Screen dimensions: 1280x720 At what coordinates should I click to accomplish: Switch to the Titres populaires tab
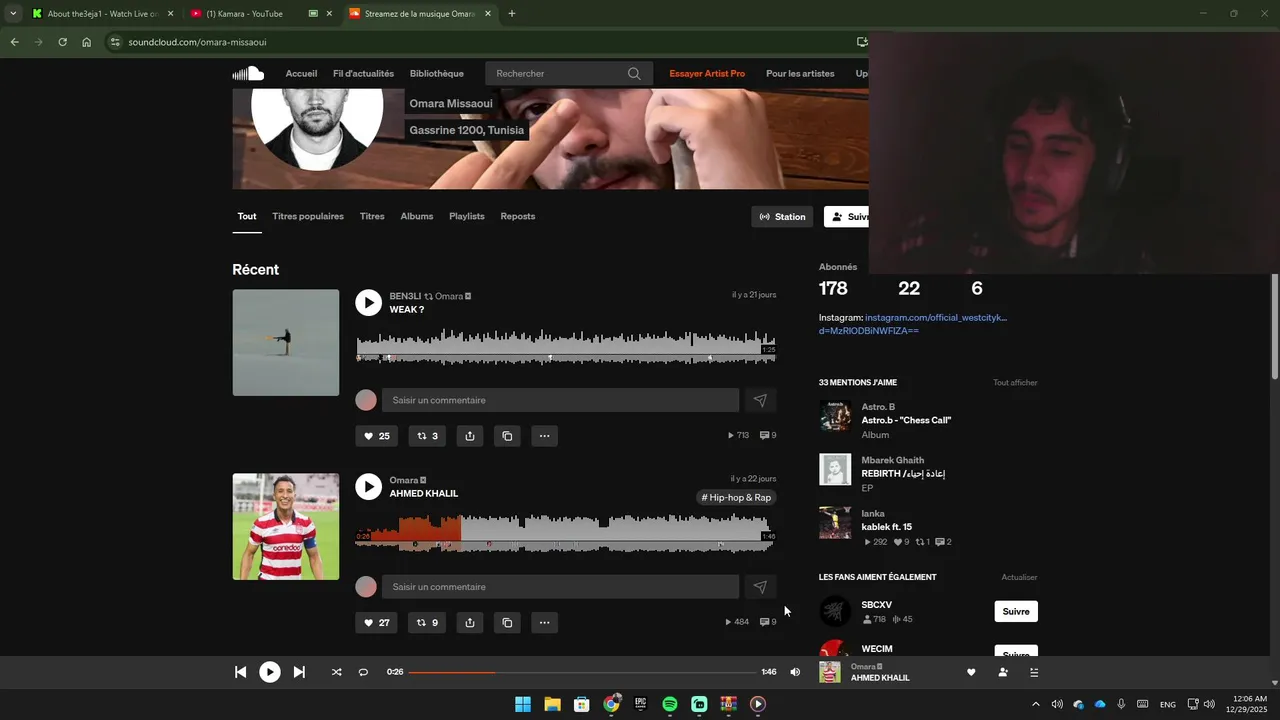[x=308, y=216]
